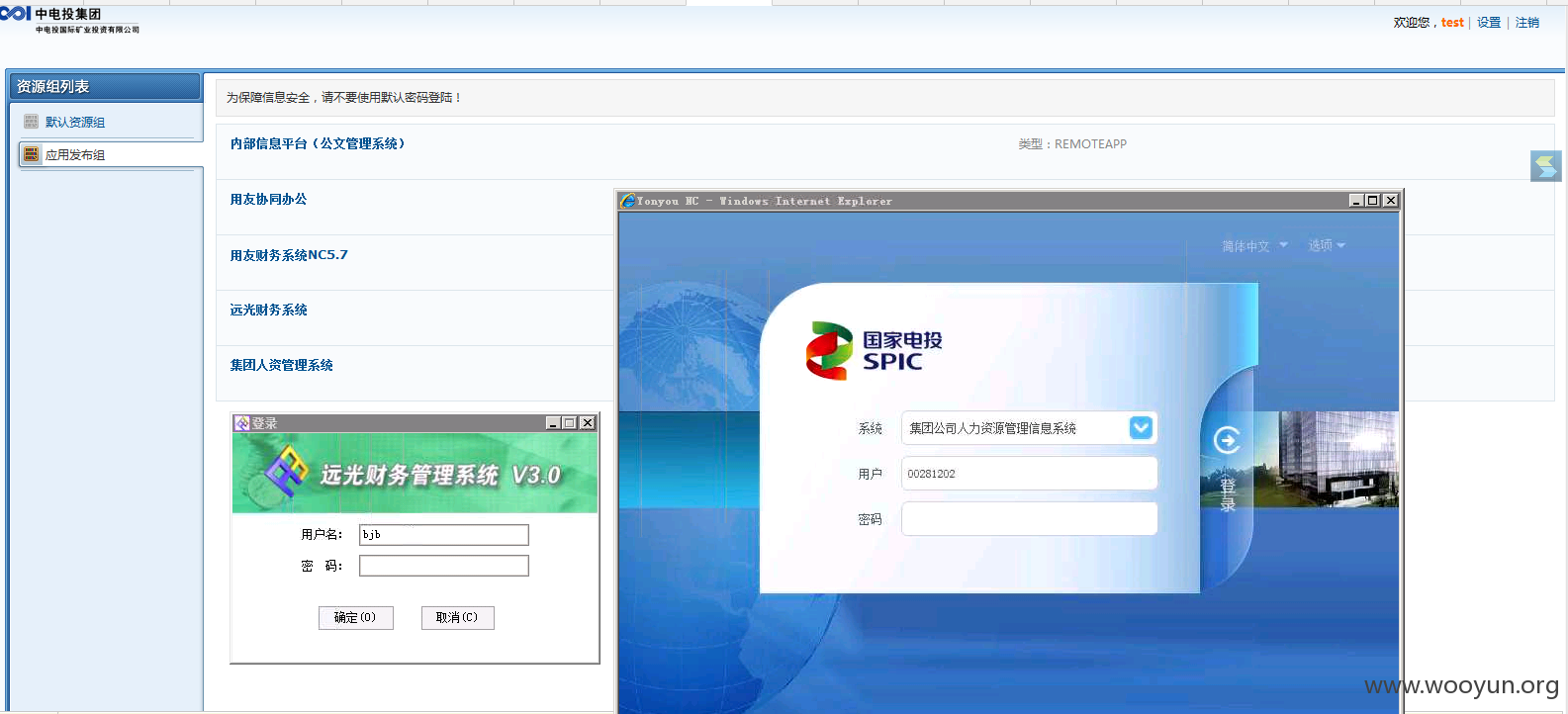Image resolution: width=1568 pixels, height=714 pixels.
Task: Click the 默认资源组 group icon
Action: [32, 122]
